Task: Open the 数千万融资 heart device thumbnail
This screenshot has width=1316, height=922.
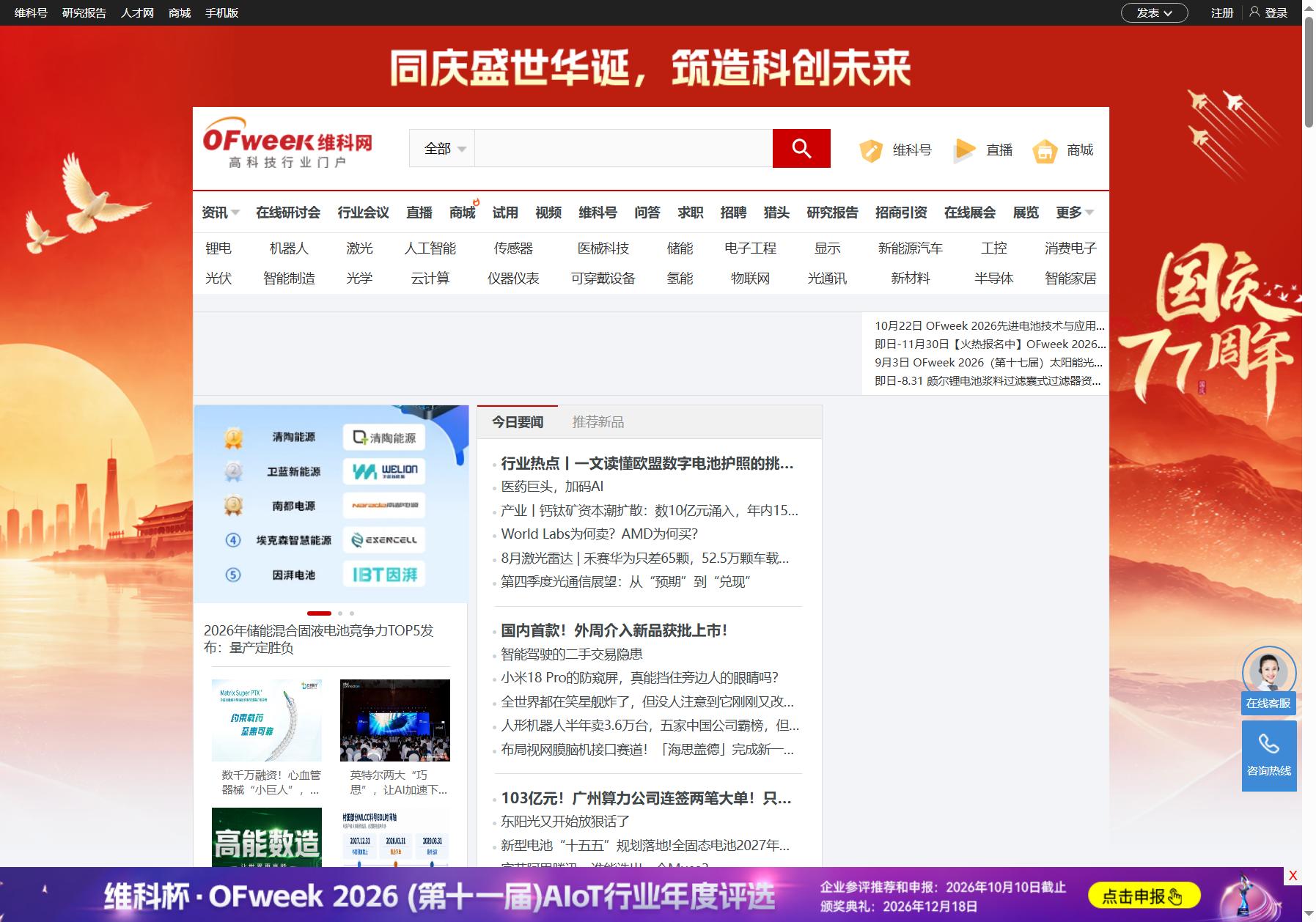Action: coord(267,720)
